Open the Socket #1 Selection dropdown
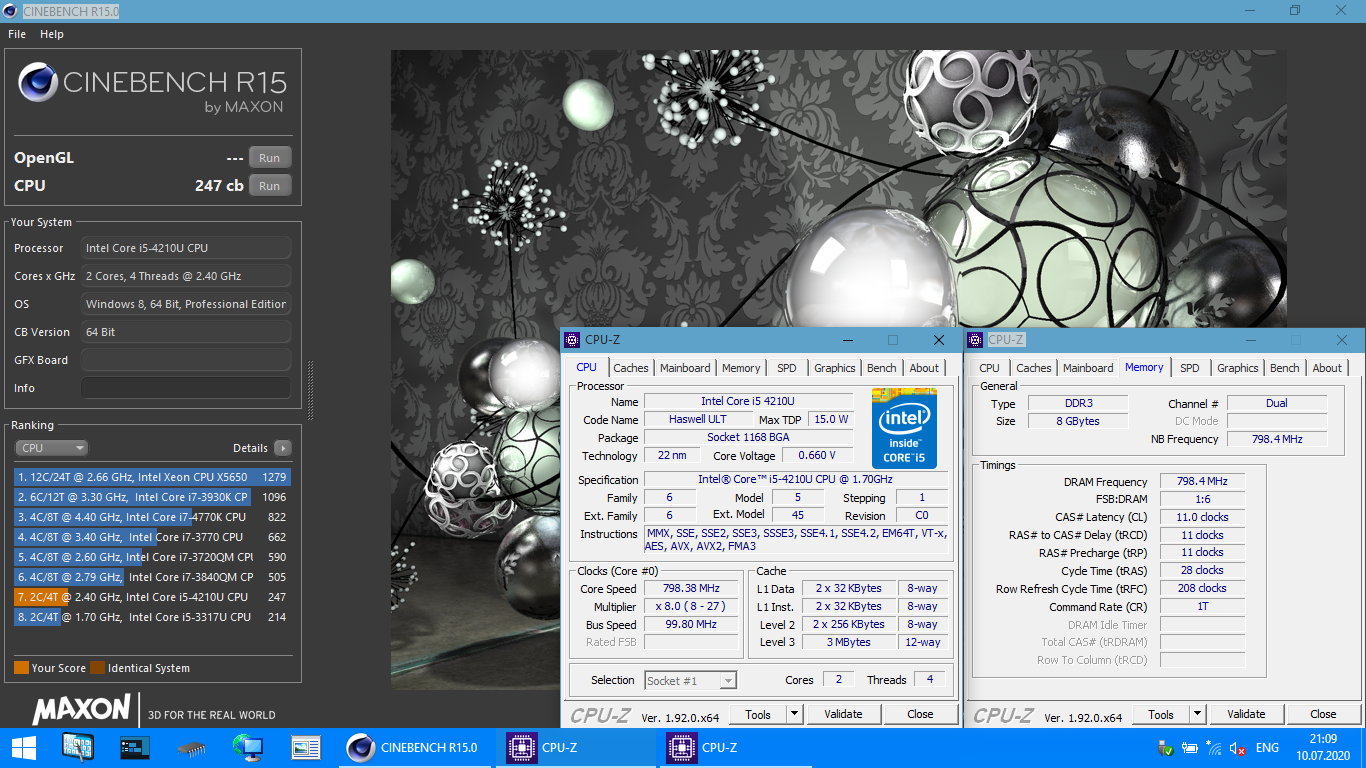The height and width of the screenshot is (768, 1366). pos(690,680)
